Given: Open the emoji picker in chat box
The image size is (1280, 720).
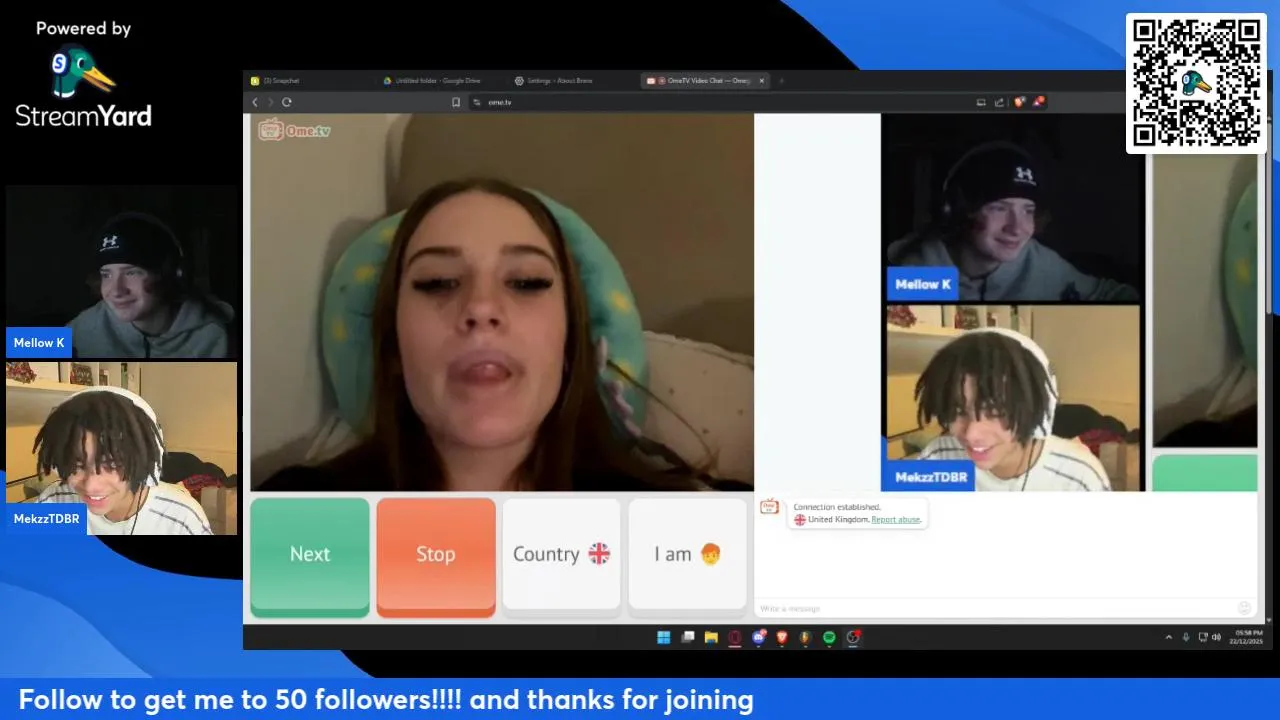Looking at the screenshot, I should pyautogui.click(x=1245, y=608).
